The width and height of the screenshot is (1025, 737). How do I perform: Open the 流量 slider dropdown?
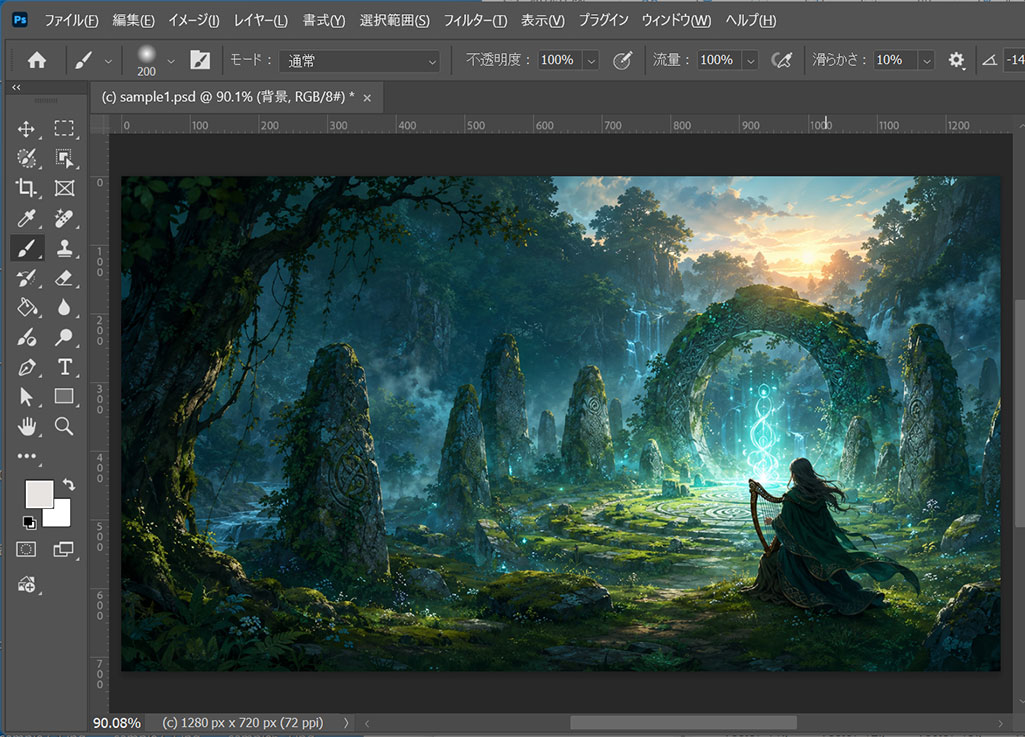click(750, 61)
